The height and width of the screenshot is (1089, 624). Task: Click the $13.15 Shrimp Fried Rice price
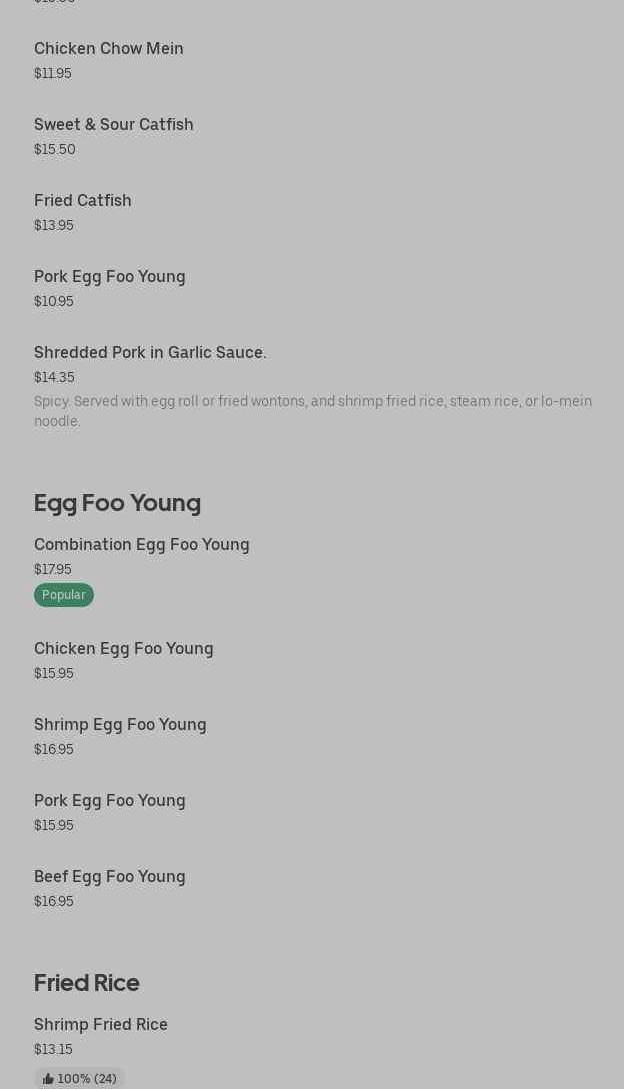pyautogui.click(x=53, y=1049)
